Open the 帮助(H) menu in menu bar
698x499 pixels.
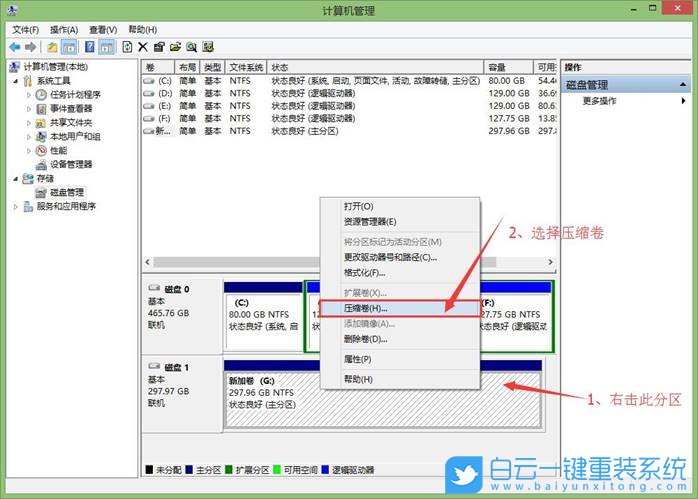(x=142, y=29)
